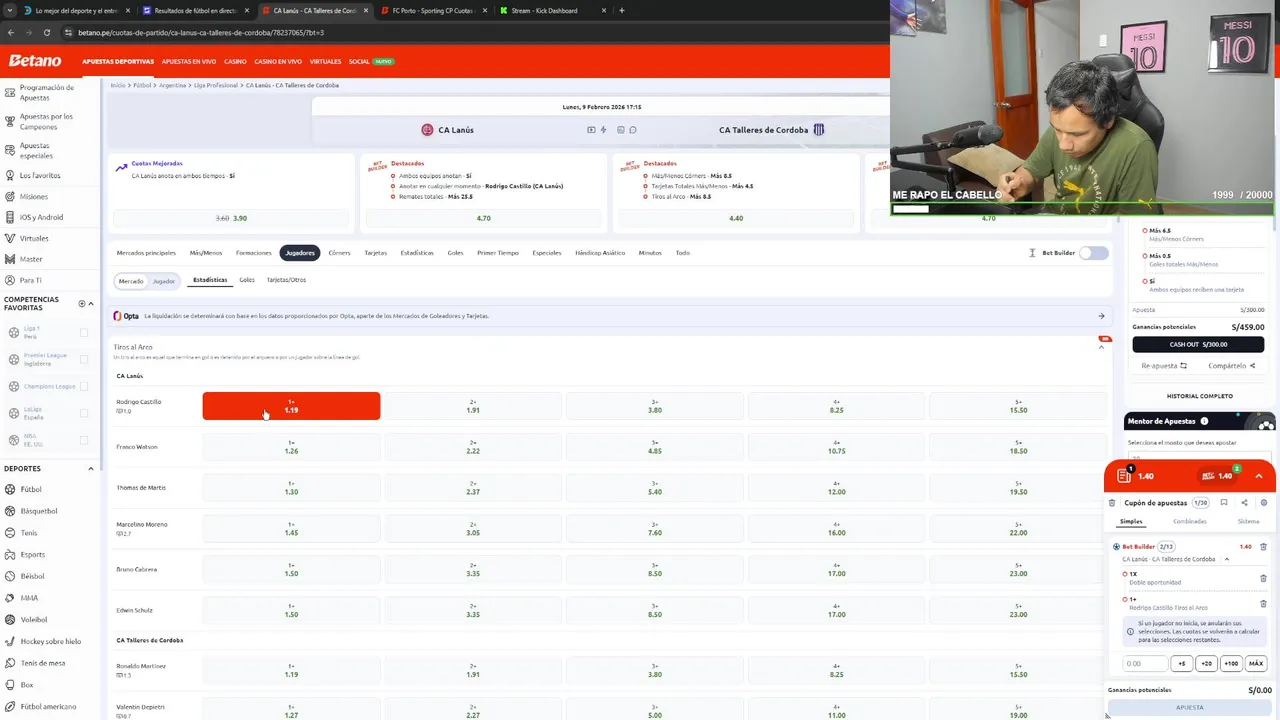Remove the Rodrigo Castillo Tiros al Arco selection
This screenshot has height=720, width=1280.
tap(1263, 603)
